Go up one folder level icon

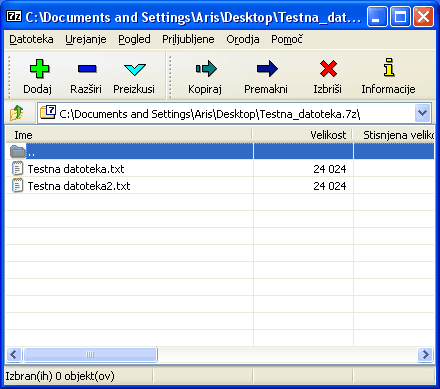[16, 113]
